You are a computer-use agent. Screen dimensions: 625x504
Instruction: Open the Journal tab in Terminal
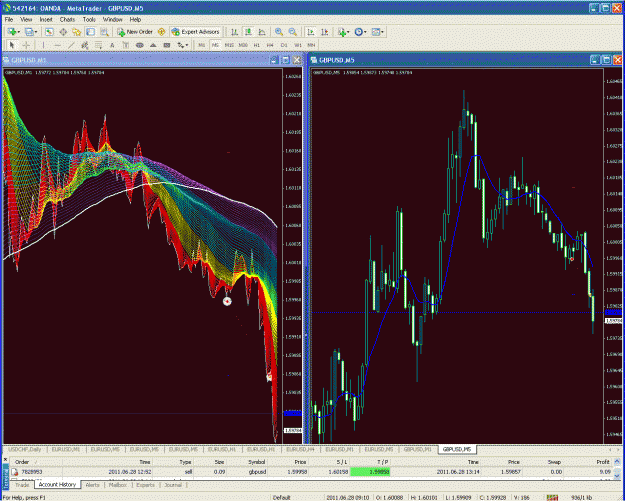(173, 485)
